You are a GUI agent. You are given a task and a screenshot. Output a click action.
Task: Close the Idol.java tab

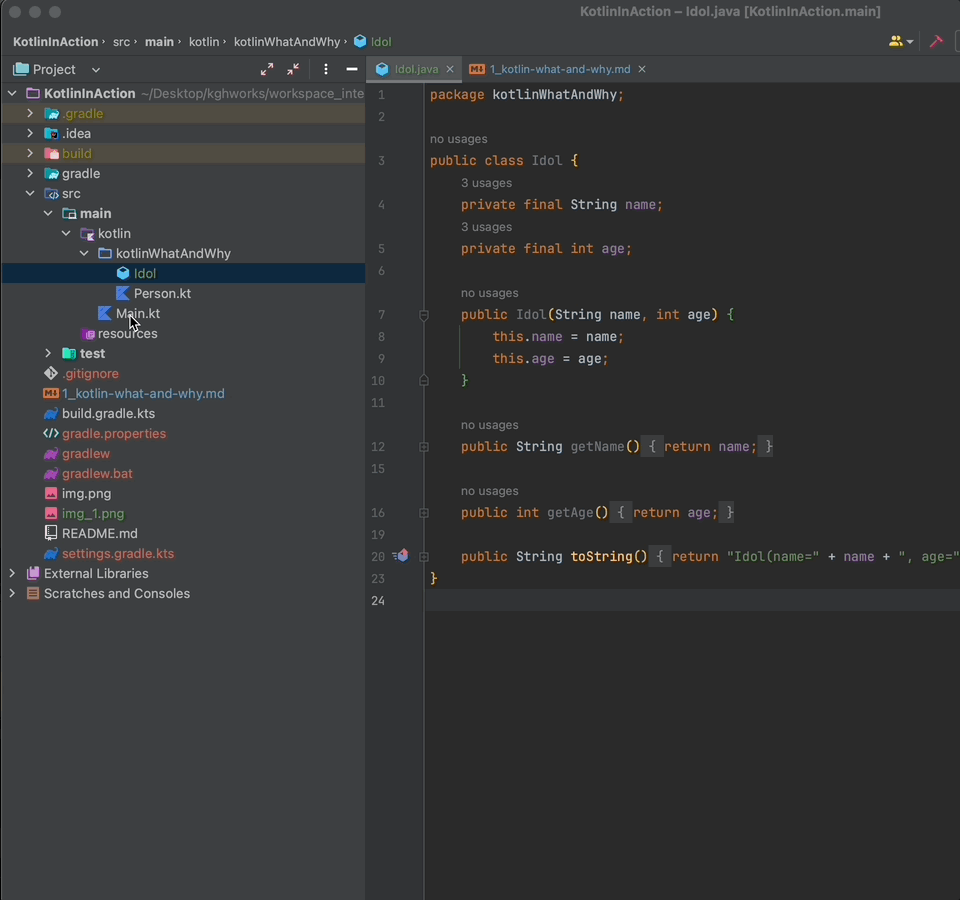(450, 69)
